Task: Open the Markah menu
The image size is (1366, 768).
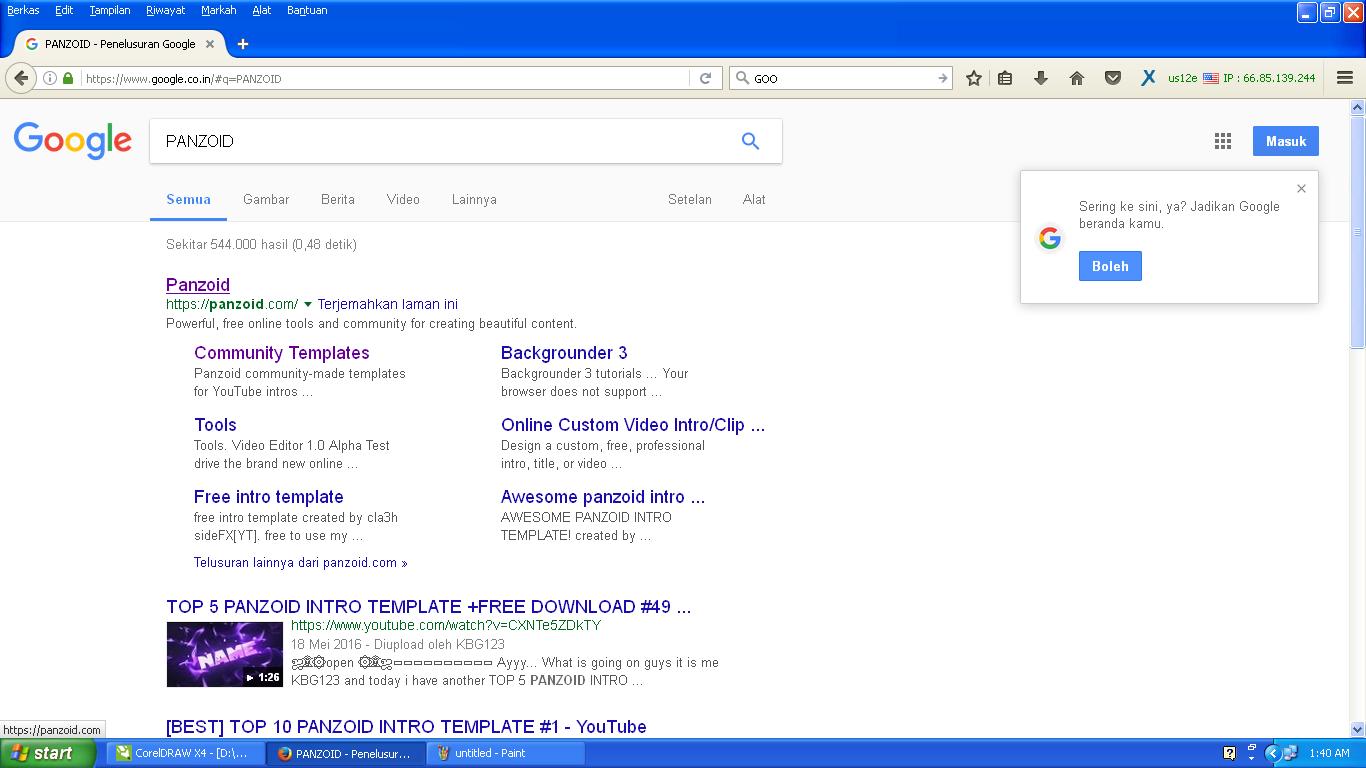Action: (218, 10)
